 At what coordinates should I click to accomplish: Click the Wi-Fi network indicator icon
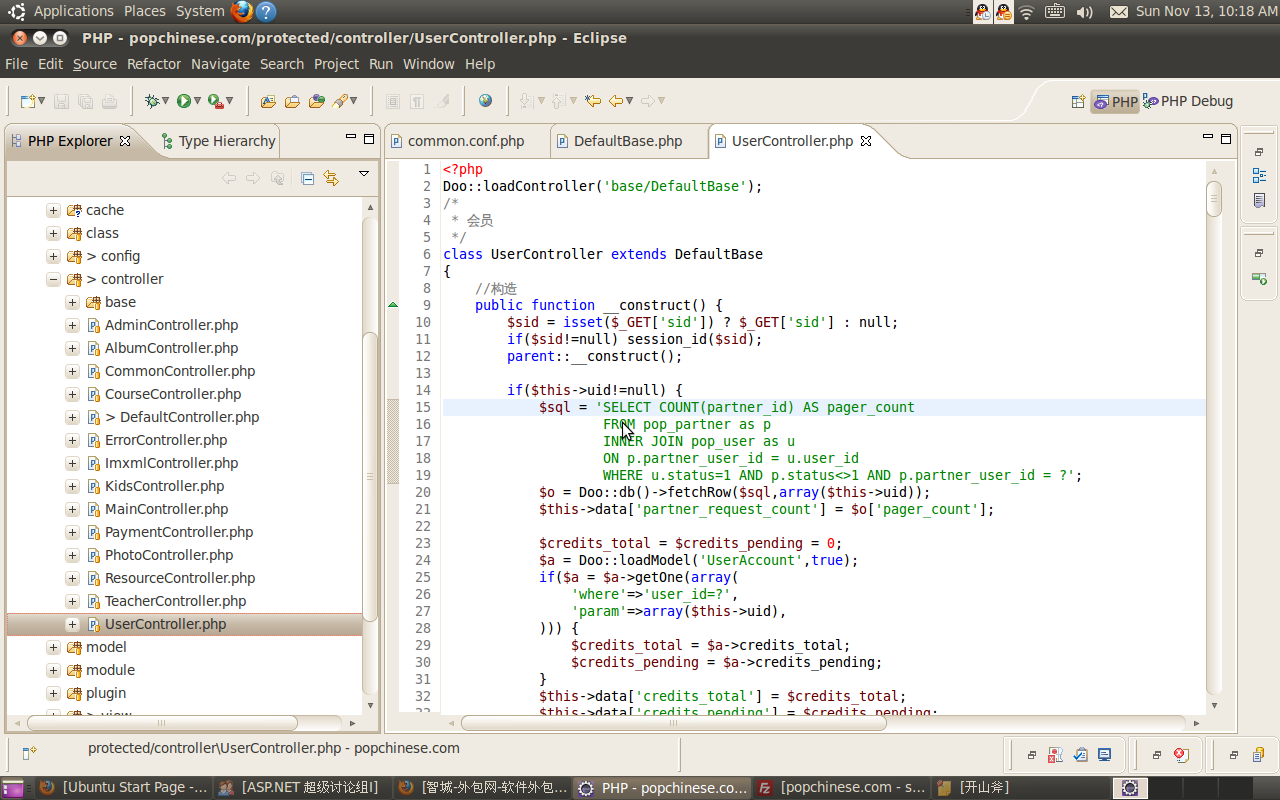point(1027,12)
